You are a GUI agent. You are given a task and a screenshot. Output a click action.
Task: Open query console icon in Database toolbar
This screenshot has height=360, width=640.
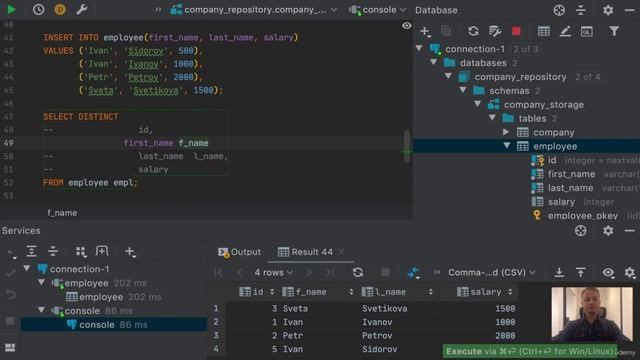(x=587, y=31)
